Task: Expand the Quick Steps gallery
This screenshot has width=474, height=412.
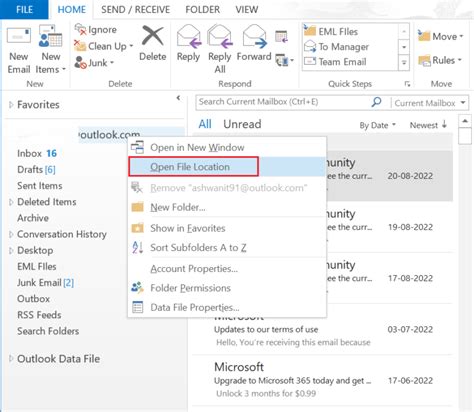Action: pos(404,62)
